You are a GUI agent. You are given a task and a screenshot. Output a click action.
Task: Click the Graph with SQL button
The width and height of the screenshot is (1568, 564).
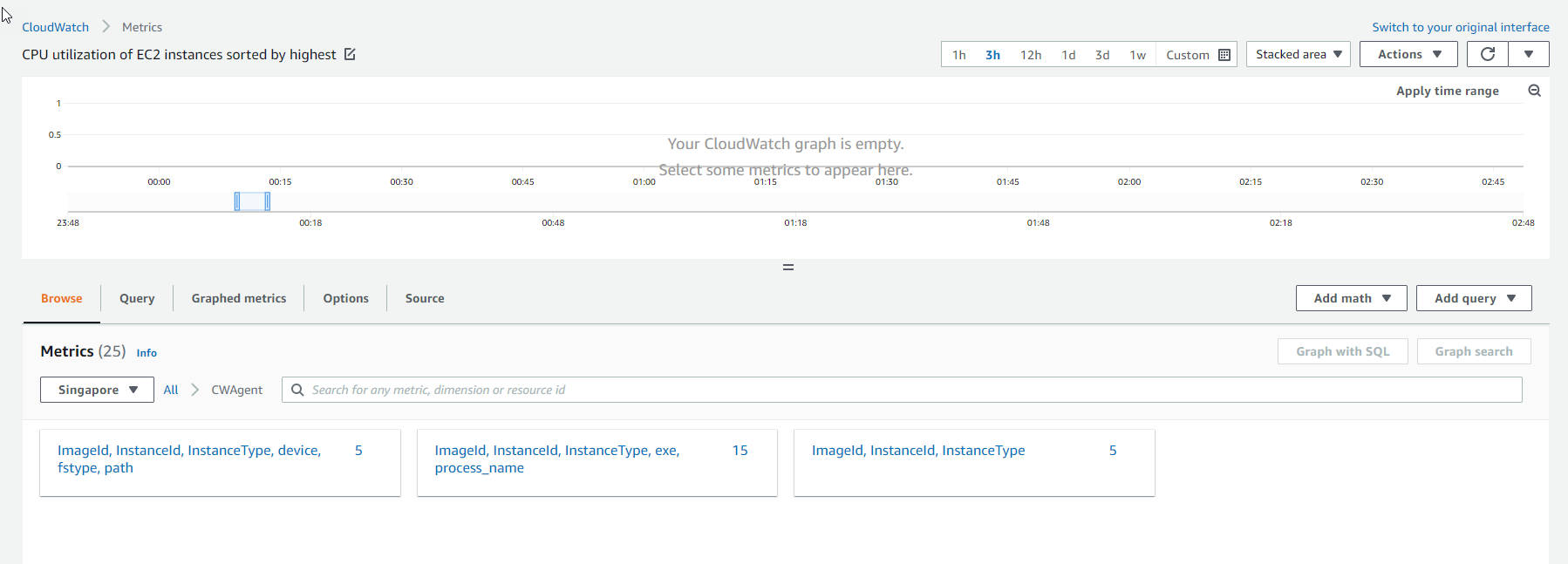click(1343, 351)
